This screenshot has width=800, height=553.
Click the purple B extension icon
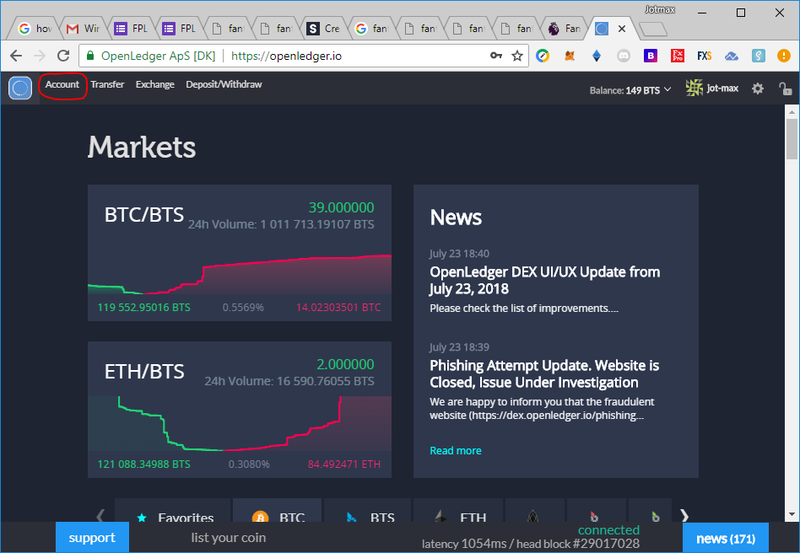(x=651, y=56)
